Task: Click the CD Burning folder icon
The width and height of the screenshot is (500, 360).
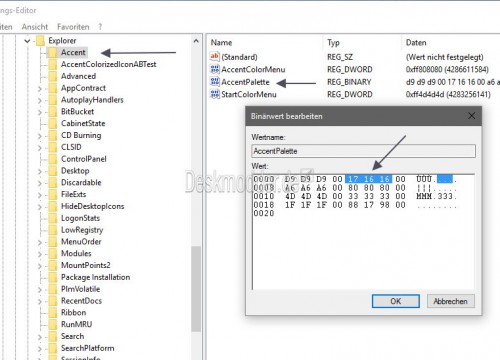Action: (52, 135)
